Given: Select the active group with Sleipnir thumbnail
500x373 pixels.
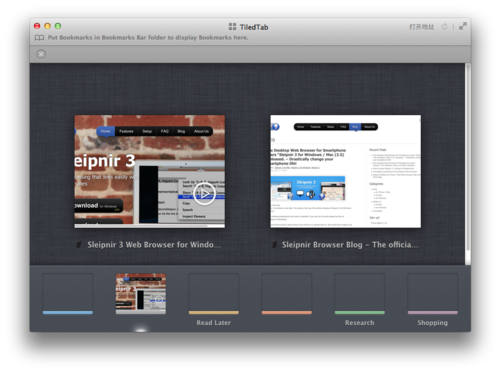Looking at the screenshot, I should [141, 294].
